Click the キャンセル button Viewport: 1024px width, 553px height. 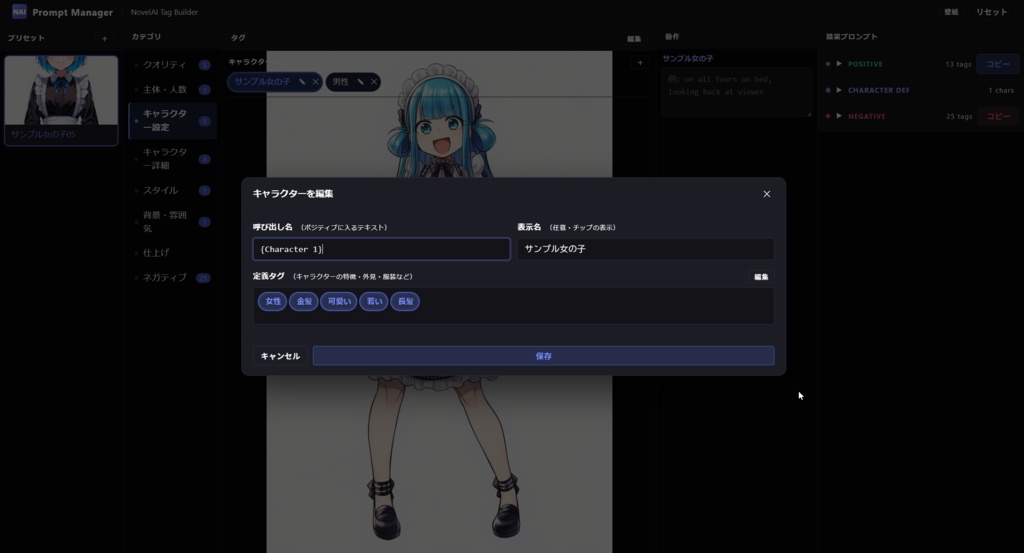tap(280, 356)
